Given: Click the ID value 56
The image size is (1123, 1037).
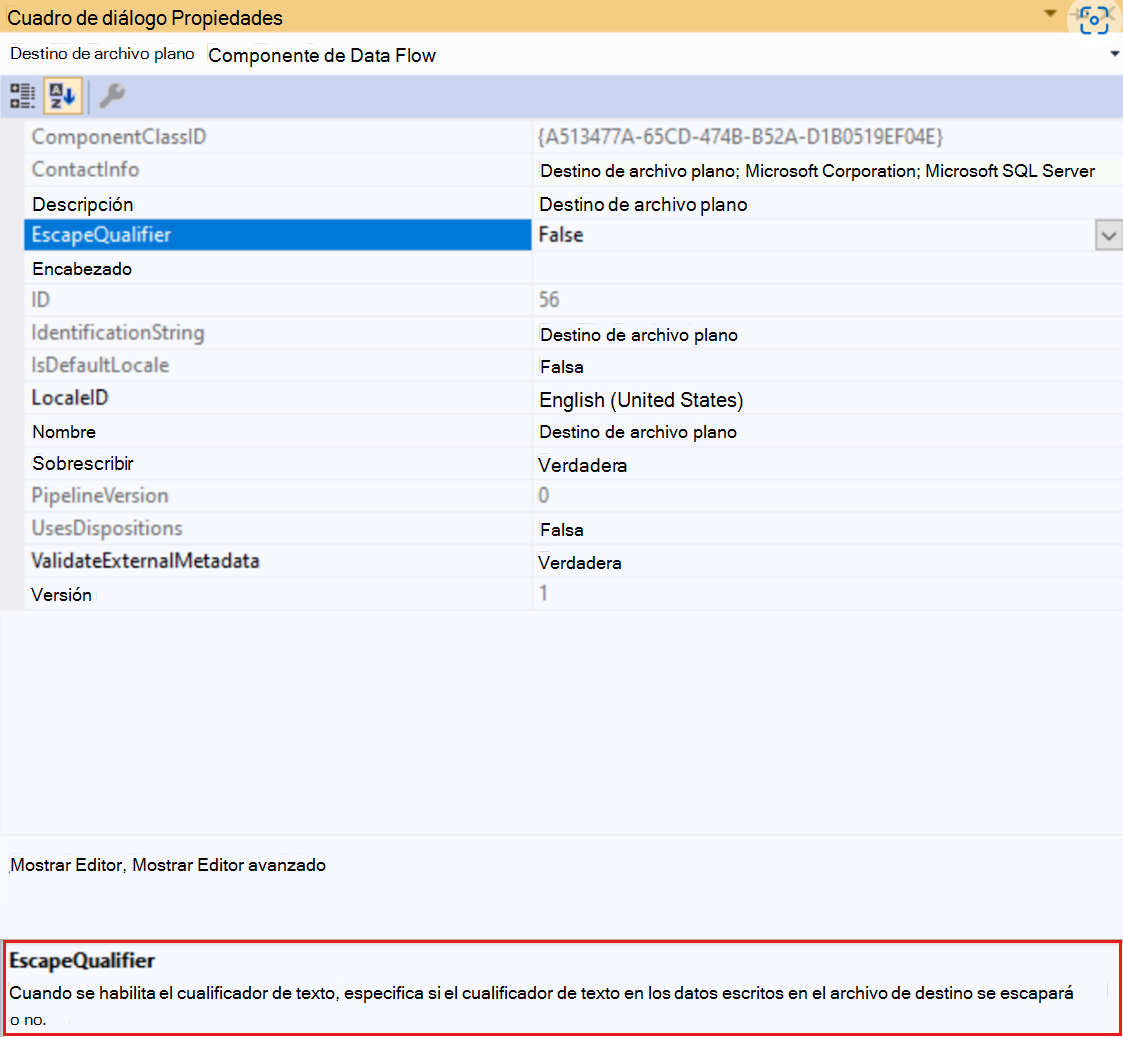Looking at the screenshot, I should tap(549, 299).
